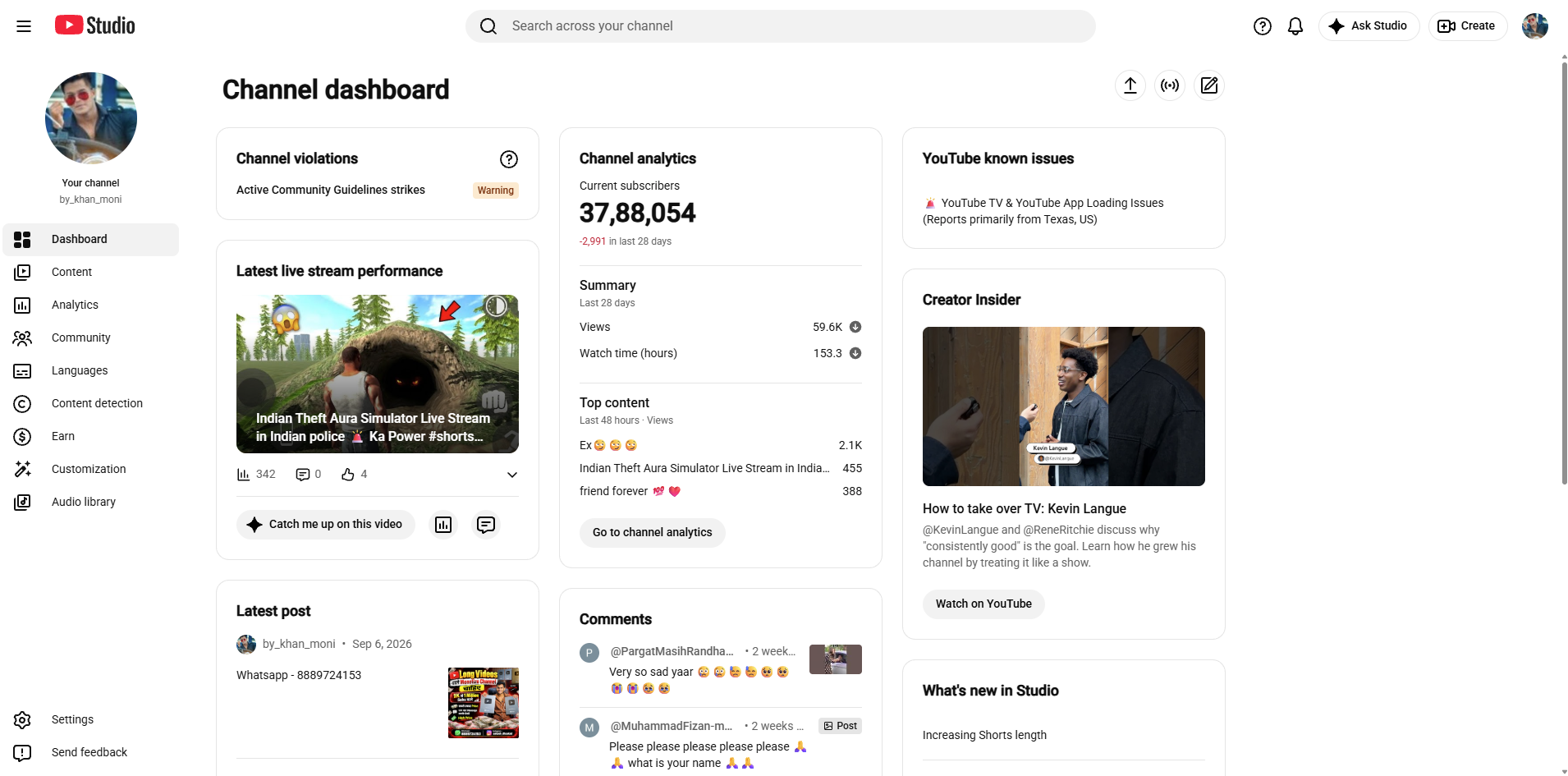
Task: Open the notifications bell
Action: click(1295, 26)
